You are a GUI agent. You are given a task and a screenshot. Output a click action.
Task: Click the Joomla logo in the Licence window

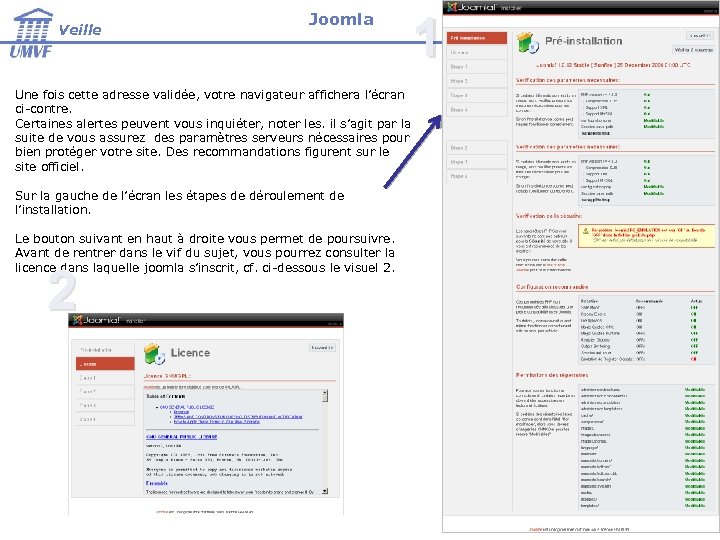pos(96,320)
